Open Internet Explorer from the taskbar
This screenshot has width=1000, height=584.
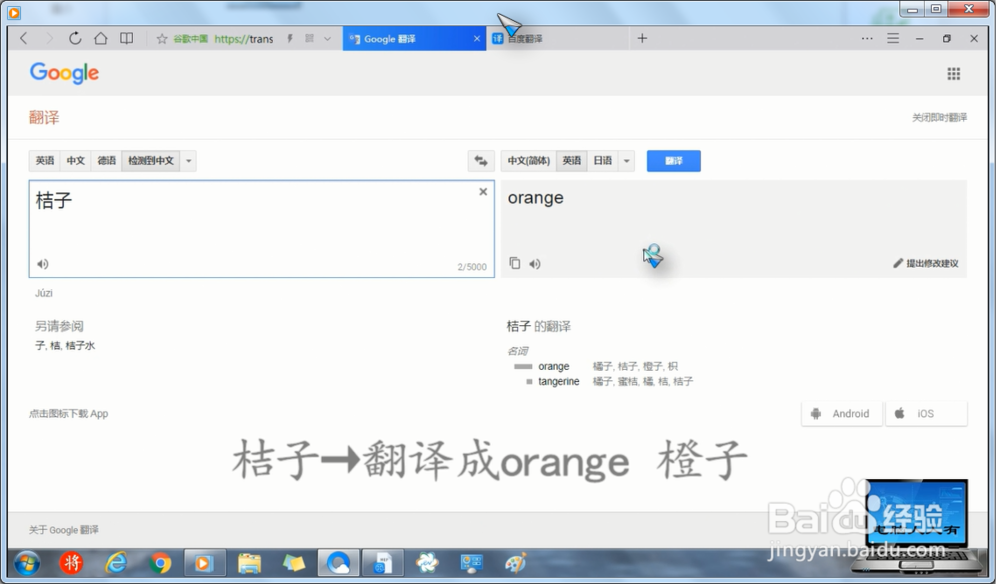click(116, 564)
